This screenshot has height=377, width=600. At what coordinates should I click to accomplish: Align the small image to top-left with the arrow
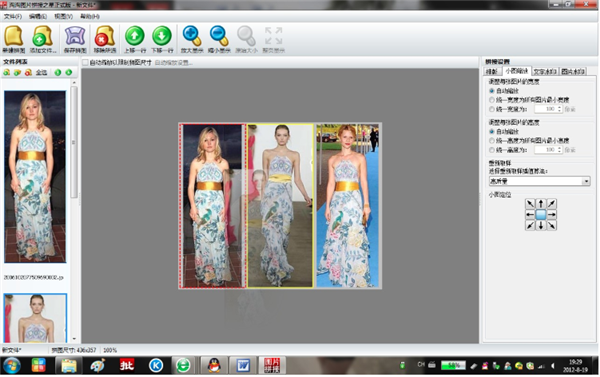[x=530, y=204]
